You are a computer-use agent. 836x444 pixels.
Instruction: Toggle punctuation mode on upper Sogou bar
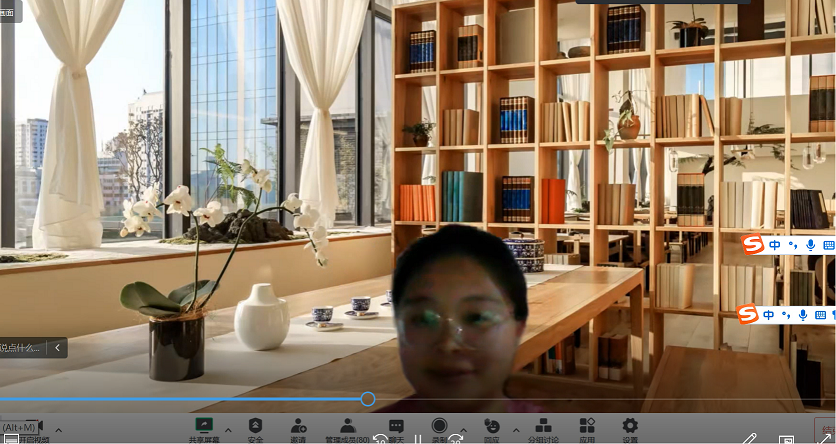(x=792, y=245)
